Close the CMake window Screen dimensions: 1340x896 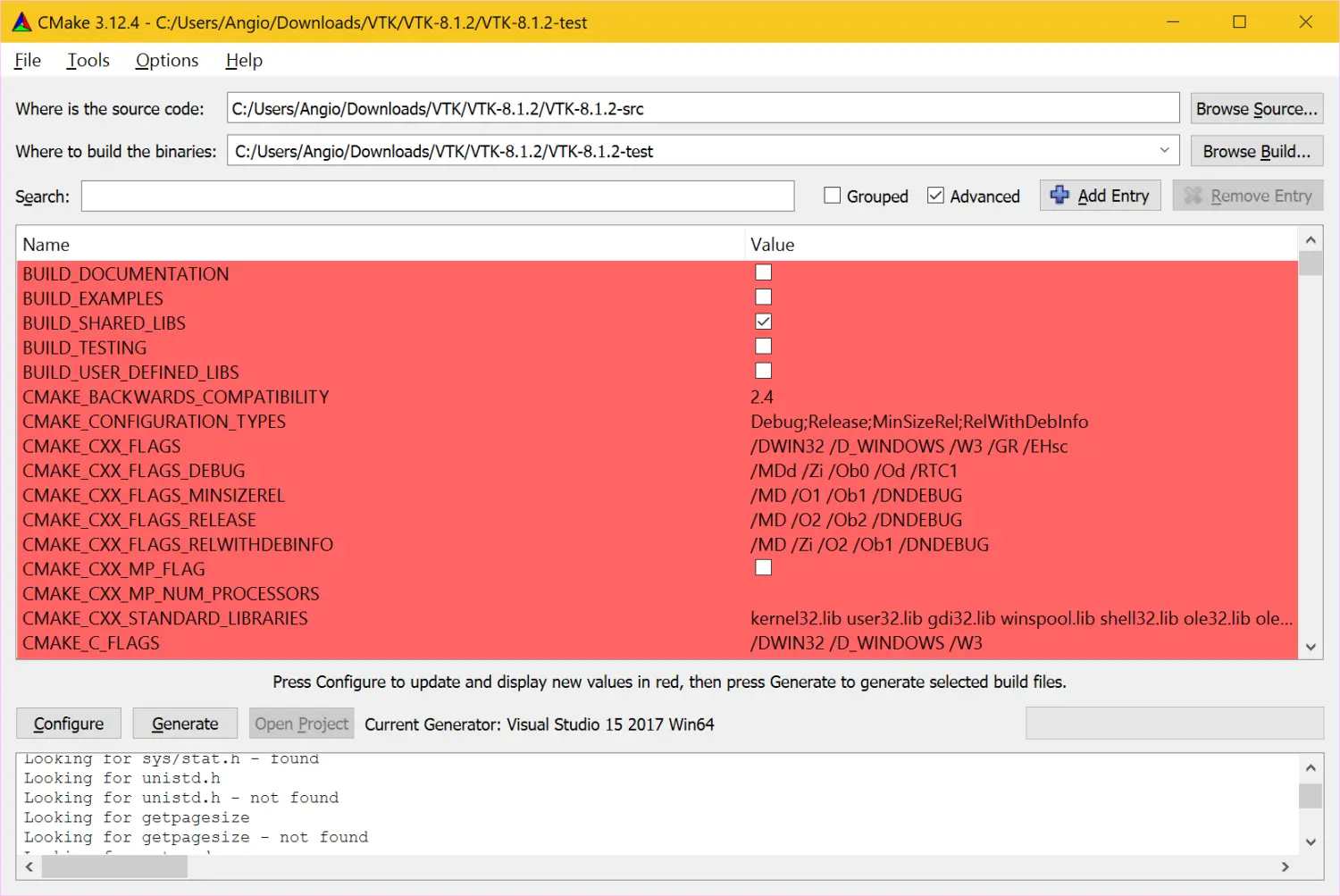click(x=1305, y=21)
